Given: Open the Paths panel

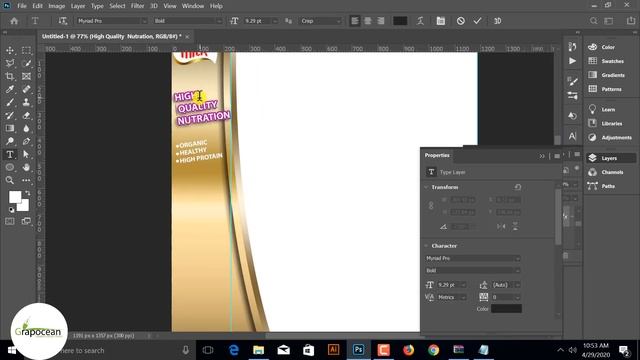Looking at the screenshot, I should 608,186.
